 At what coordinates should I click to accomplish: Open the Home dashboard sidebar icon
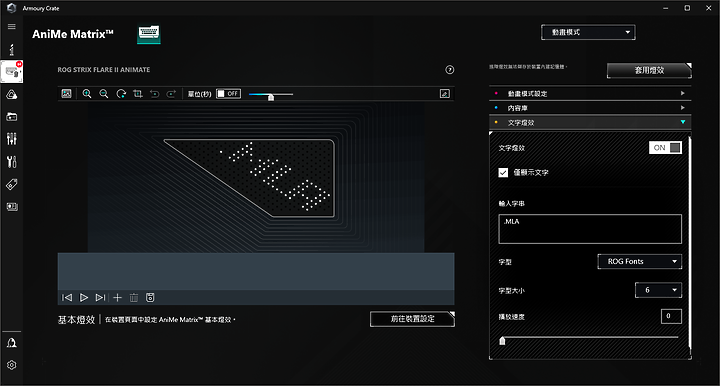pyautogui.click(x=11, y=49)
